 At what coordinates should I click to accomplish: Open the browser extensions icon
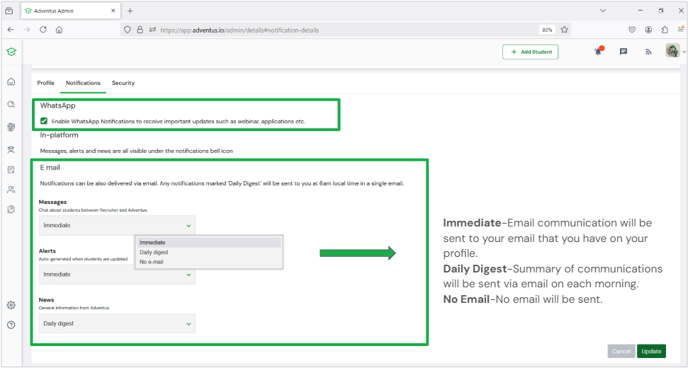click(665, 30)
